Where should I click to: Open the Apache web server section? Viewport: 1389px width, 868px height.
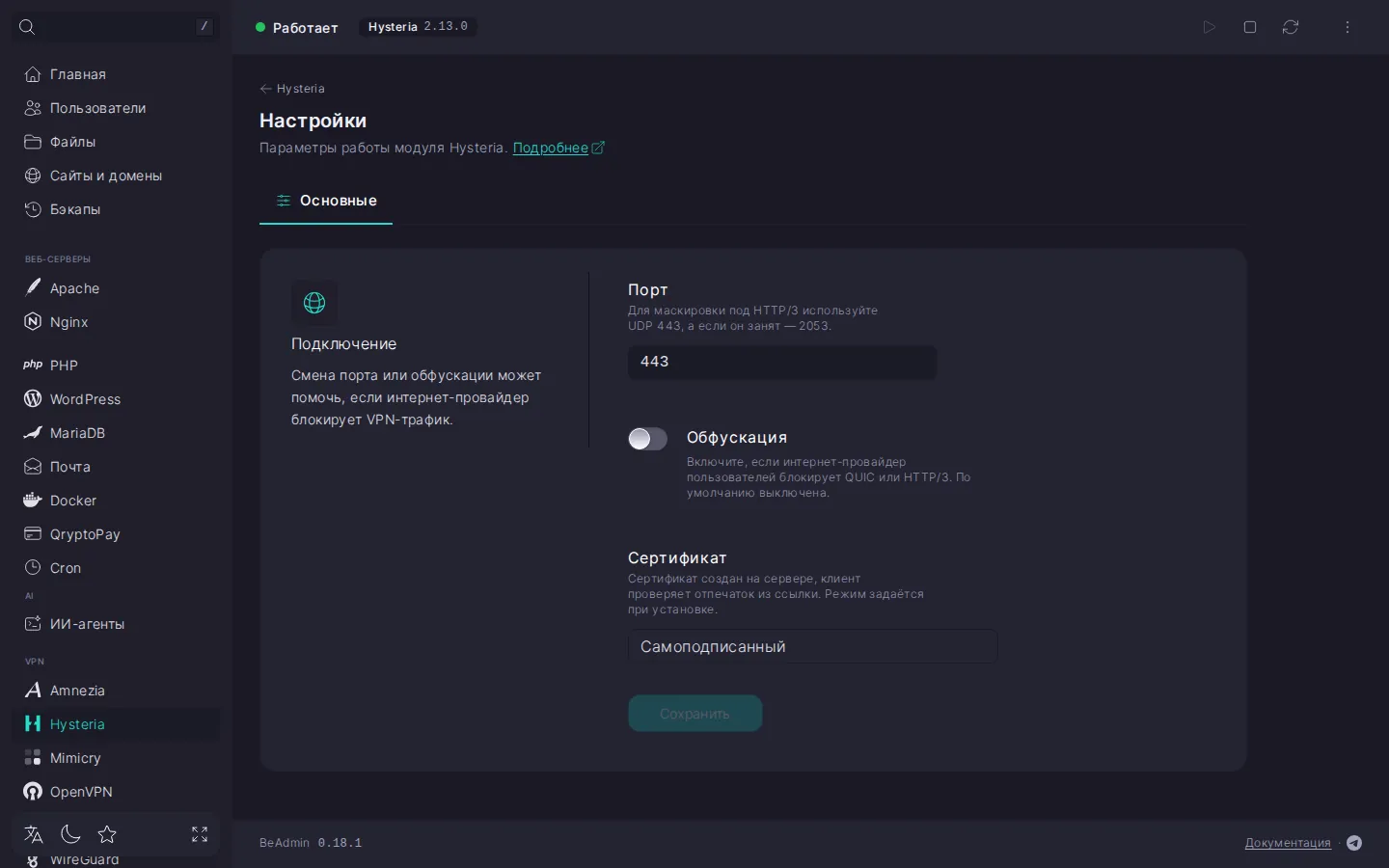(116, 288)
